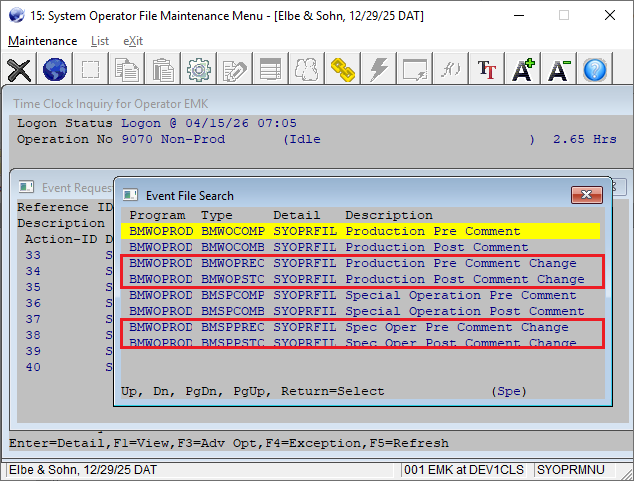
Task: Open the eXit menu
Action: pos(133,41)
